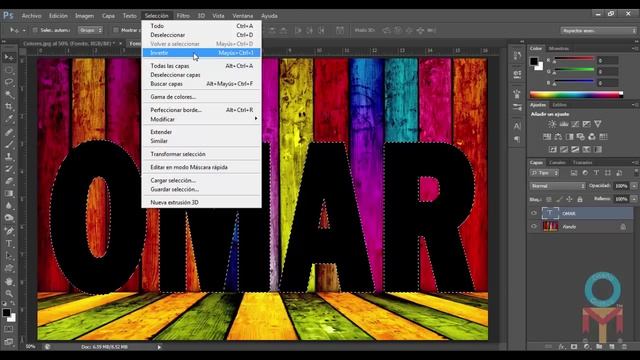Select the Path Selection tool
Image resolution: width=640 pixels, height=360 pixels.
coord(9,256)
